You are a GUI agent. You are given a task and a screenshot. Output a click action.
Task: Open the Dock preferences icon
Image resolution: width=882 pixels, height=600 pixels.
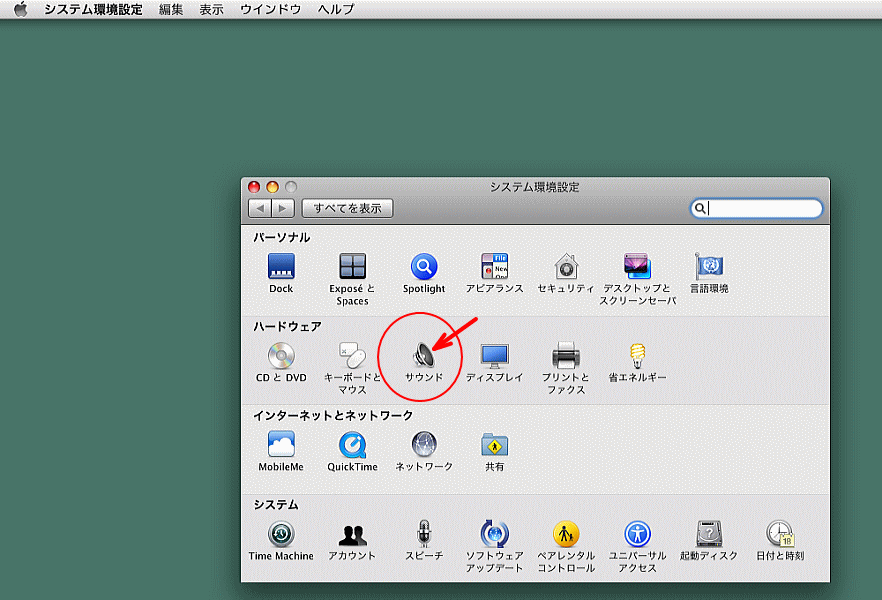pos(281,267)
